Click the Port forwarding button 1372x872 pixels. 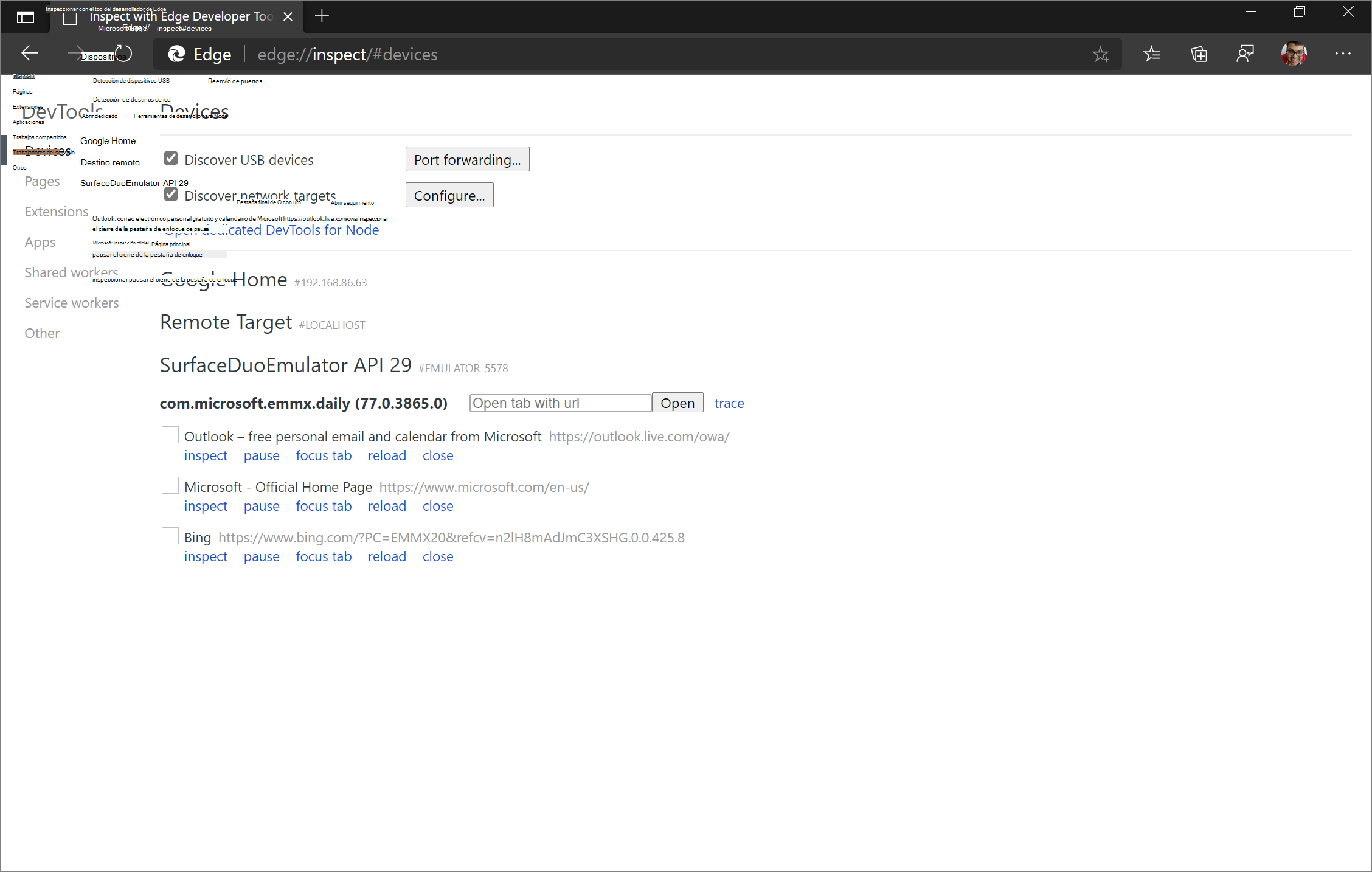[x=467, y=159]
